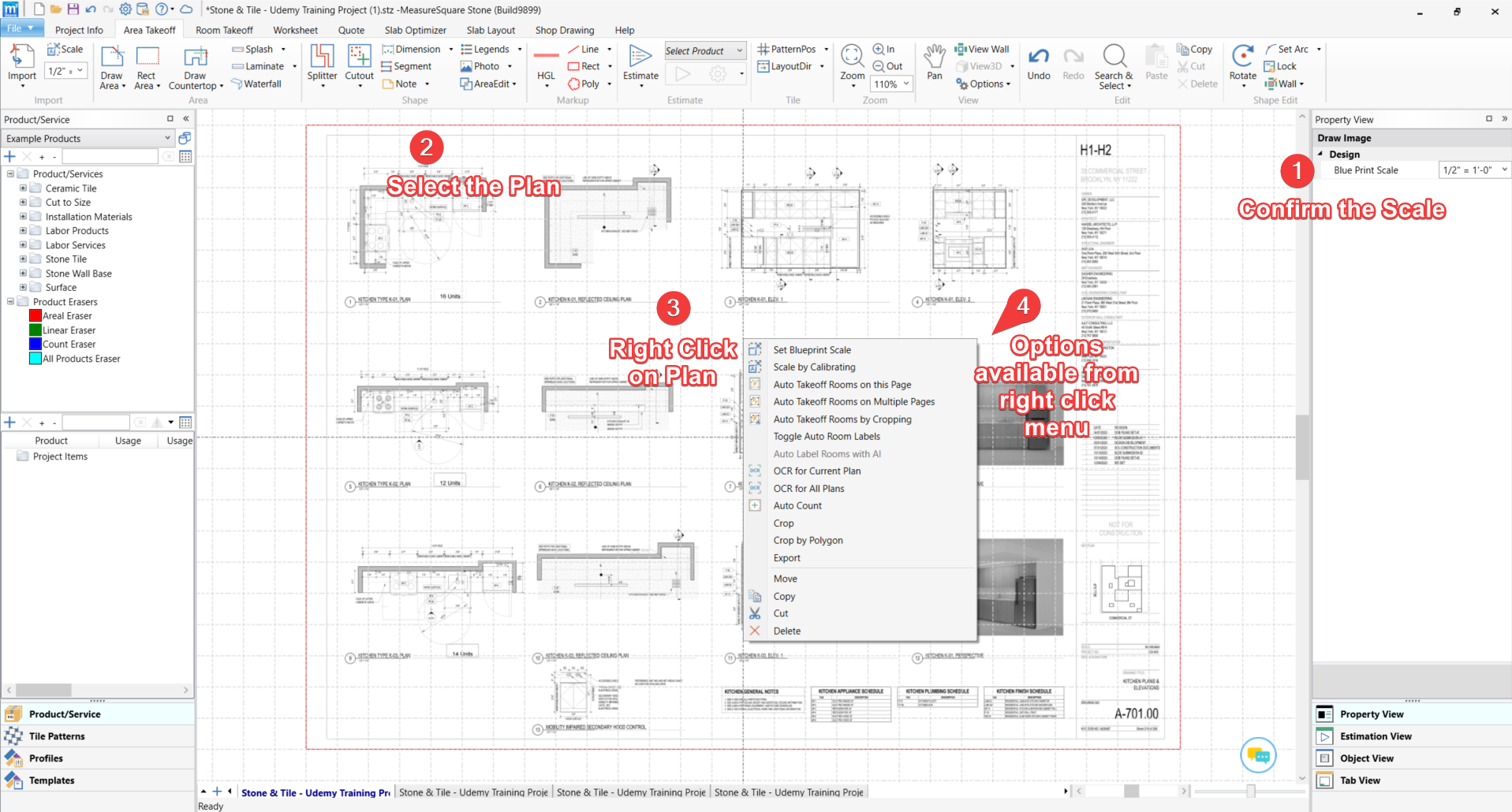Select the Project Items row
This screenshot has height=812, width=1512.
point(60,456)
